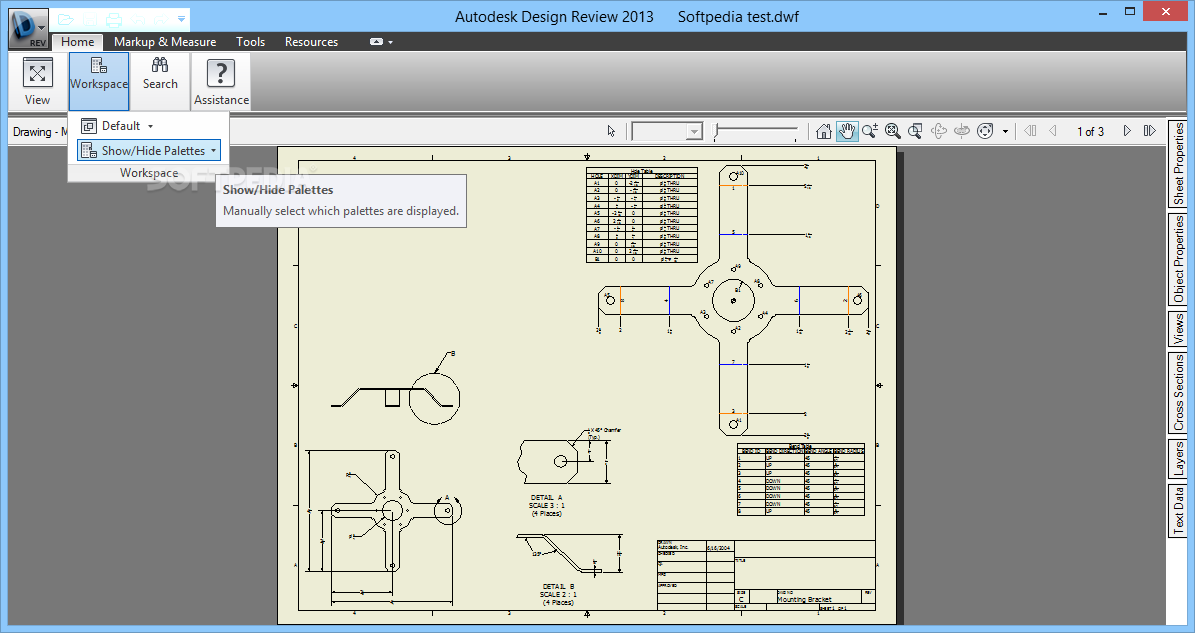Click the center circle of the bracket view
Viewport: 1195px width, 633px height.
(733, 300)
